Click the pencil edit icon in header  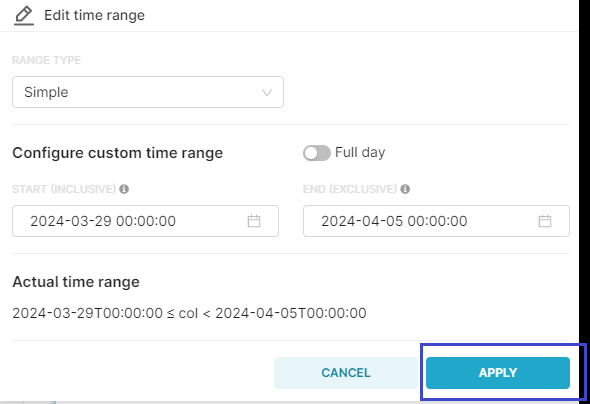pyautogui.click(x=24, y=16)
